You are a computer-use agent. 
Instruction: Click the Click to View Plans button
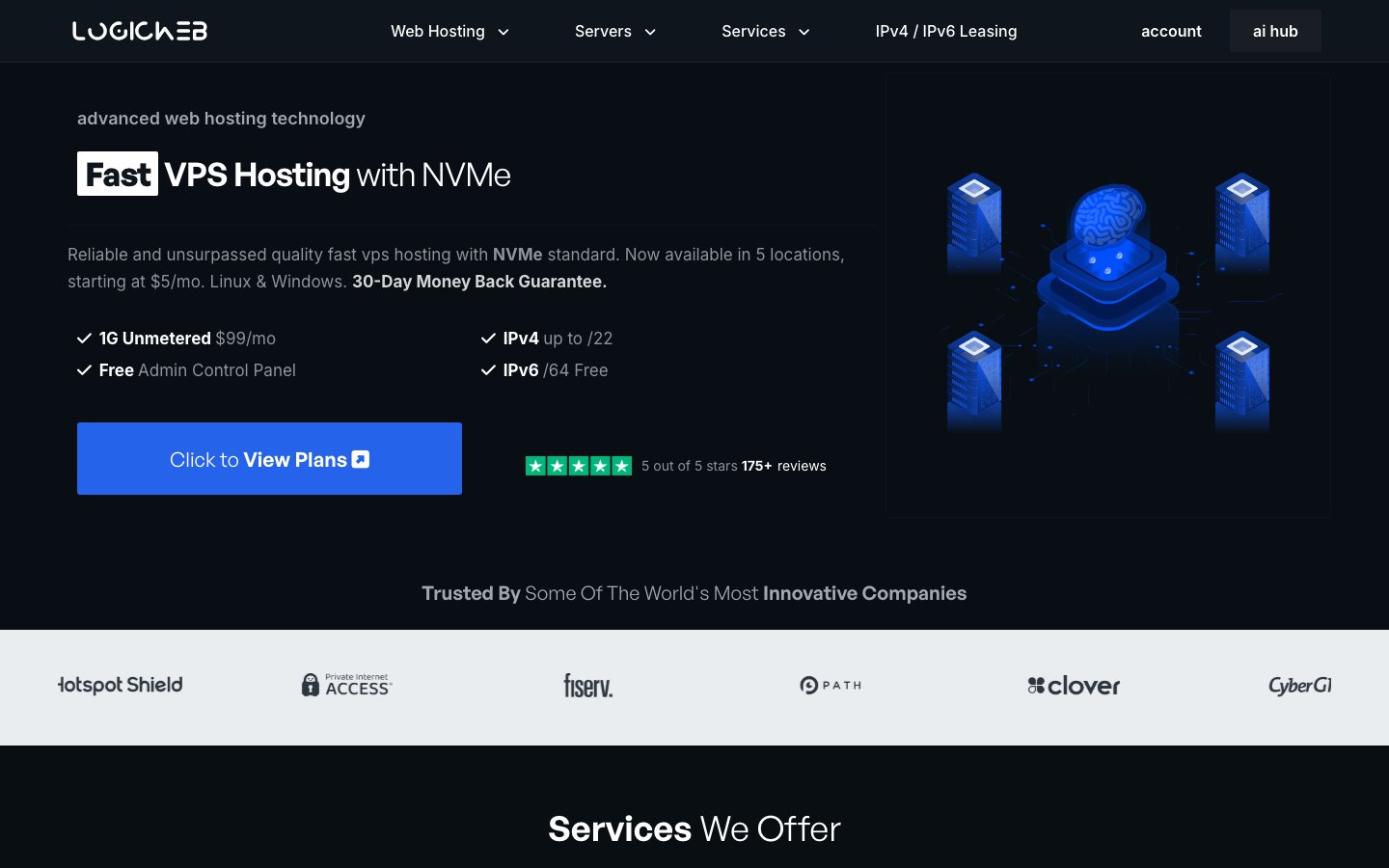pos(269,459)
